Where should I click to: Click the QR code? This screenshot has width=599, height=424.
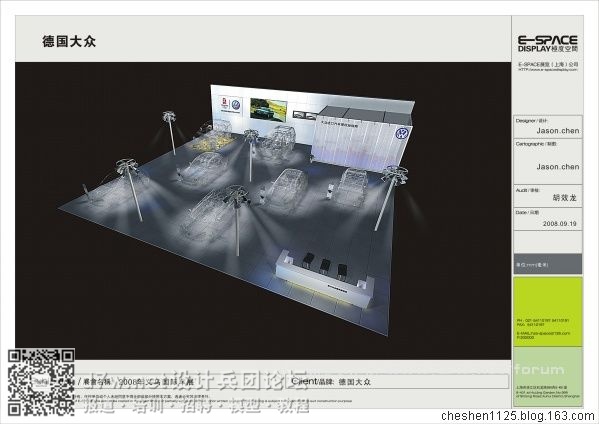coord(41,382)
